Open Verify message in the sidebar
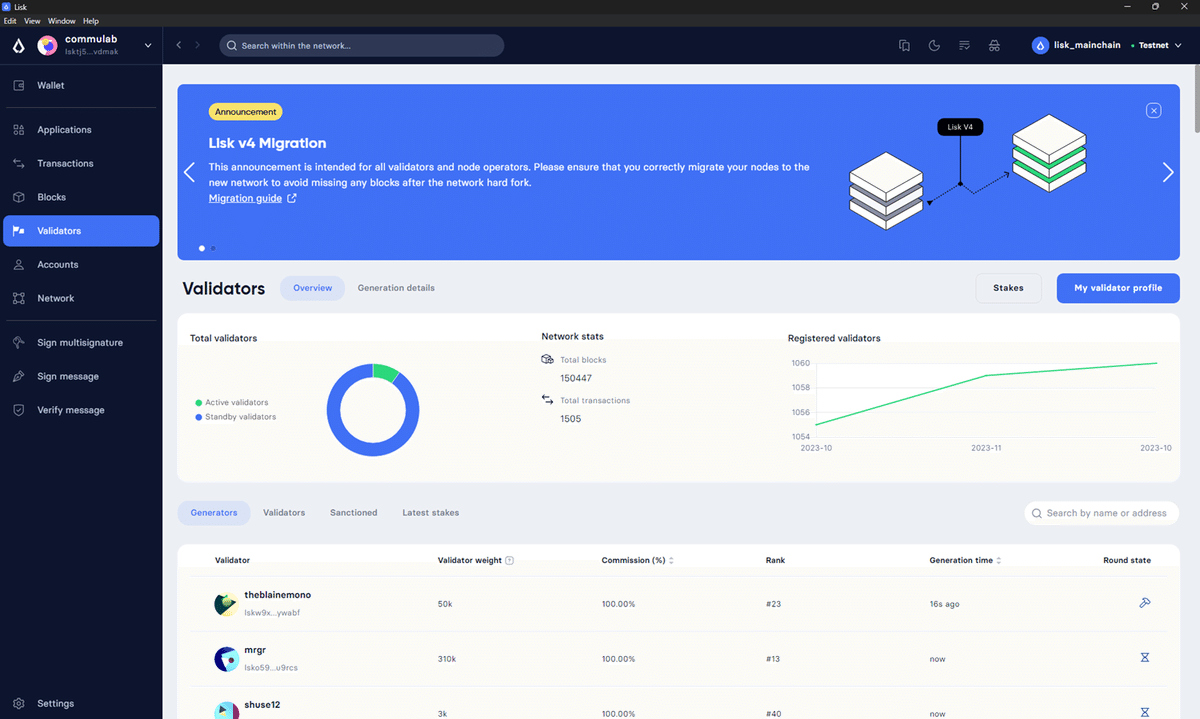 [81, 410]
